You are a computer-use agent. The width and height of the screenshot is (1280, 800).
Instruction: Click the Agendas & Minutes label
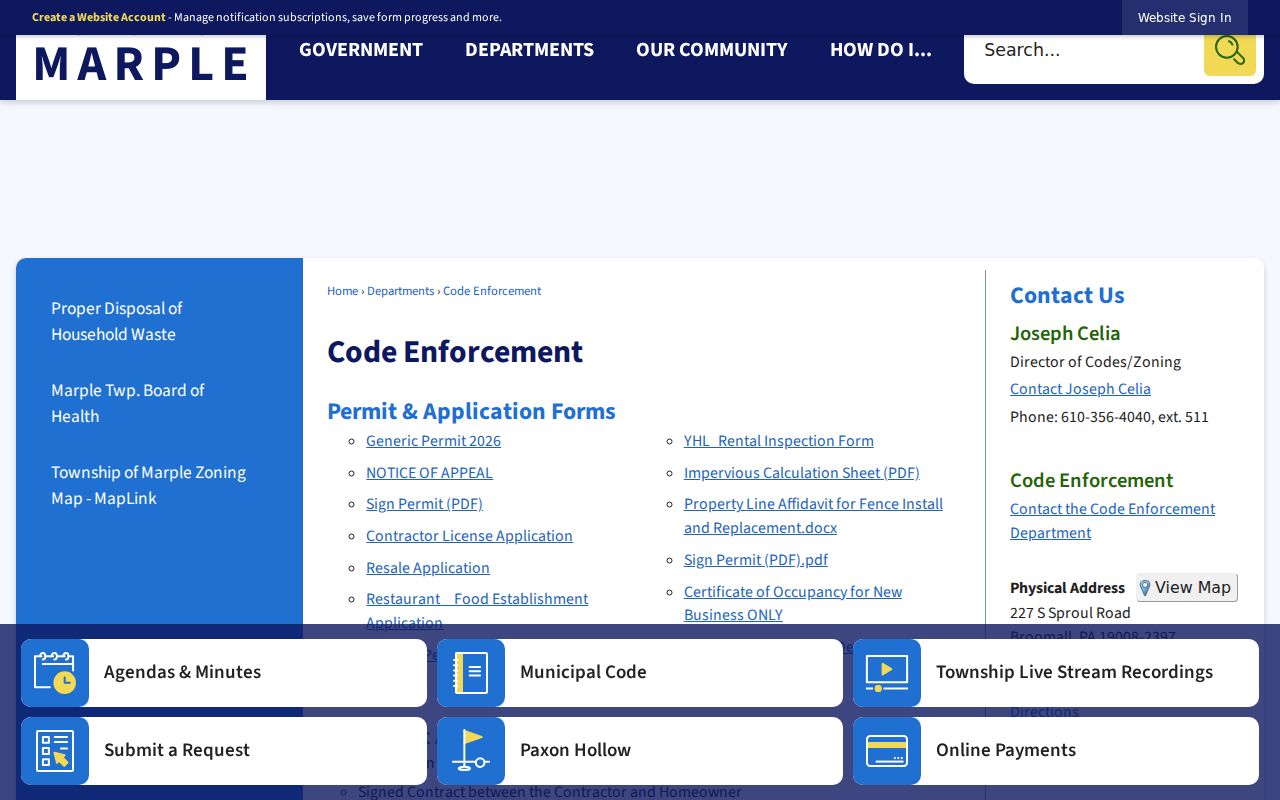pyautogui.click(x=182, y=673)
